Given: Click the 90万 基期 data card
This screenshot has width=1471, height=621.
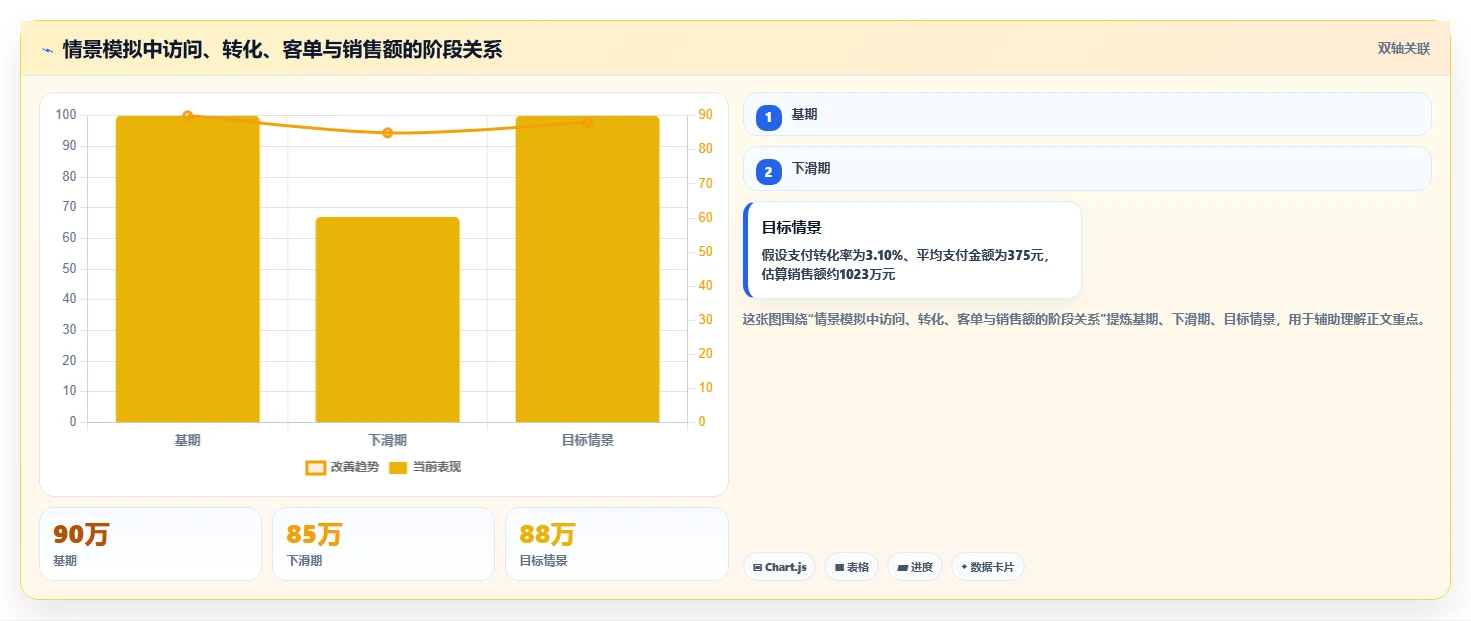Looking at the screenshot, I should click(x=150, y=544).
